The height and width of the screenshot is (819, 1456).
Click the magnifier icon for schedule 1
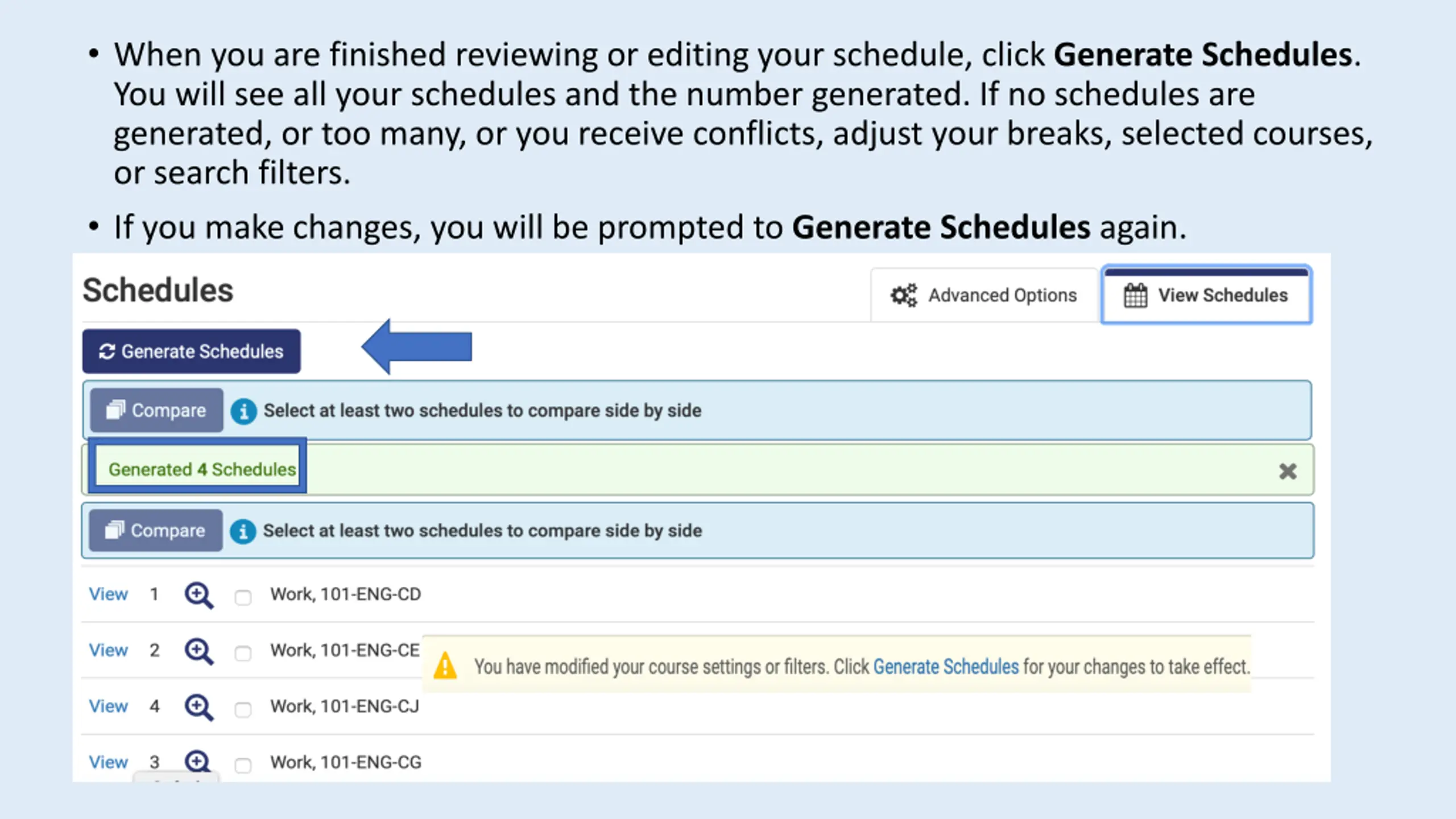point(198,595)
